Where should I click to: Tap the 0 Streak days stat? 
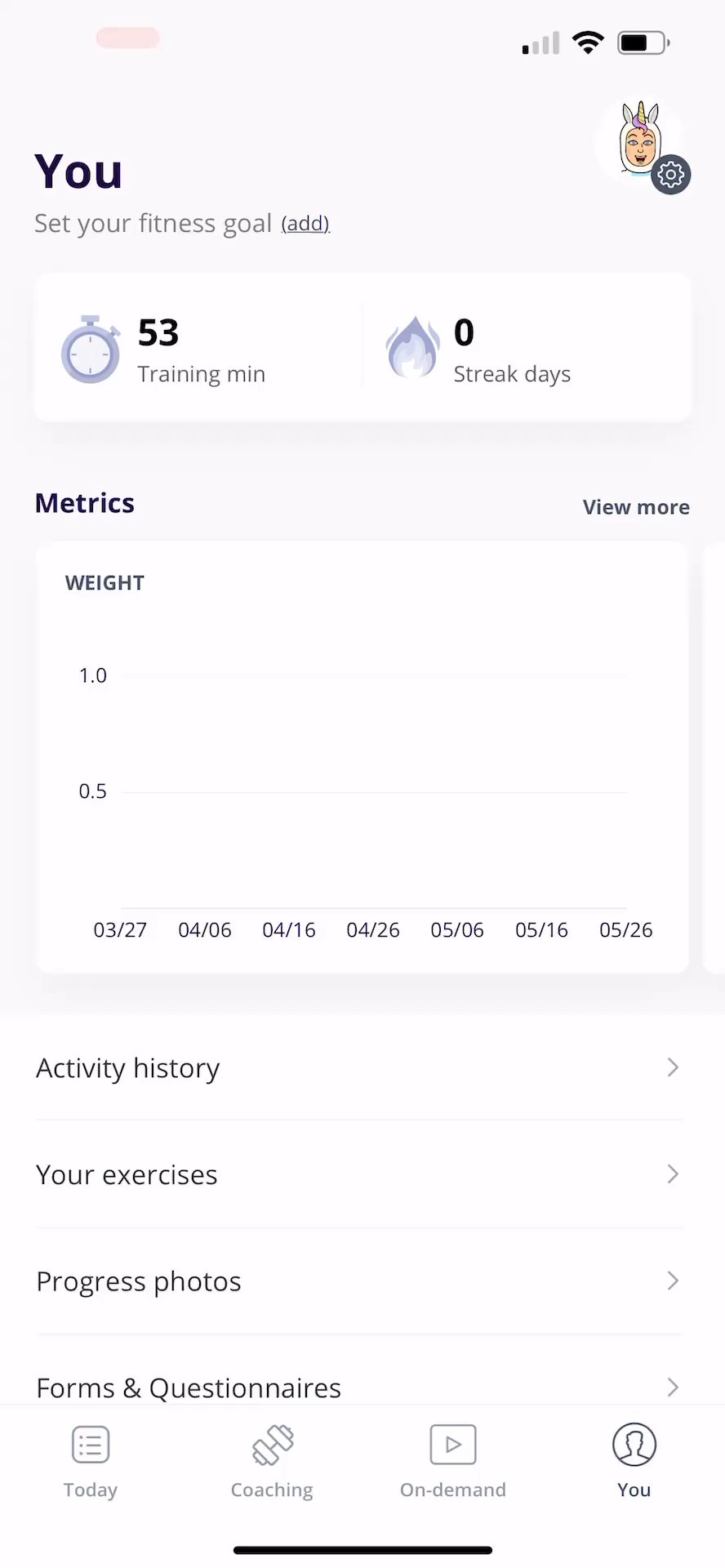tap(512, 350)
